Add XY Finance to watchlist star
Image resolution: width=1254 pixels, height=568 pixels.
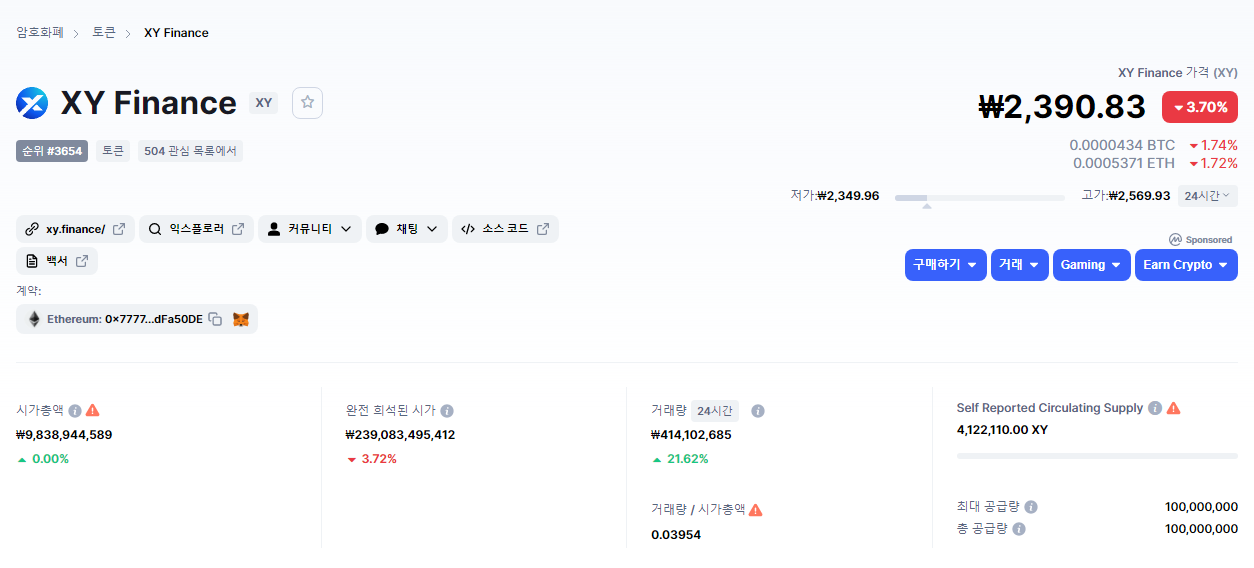tap(307, 103)
